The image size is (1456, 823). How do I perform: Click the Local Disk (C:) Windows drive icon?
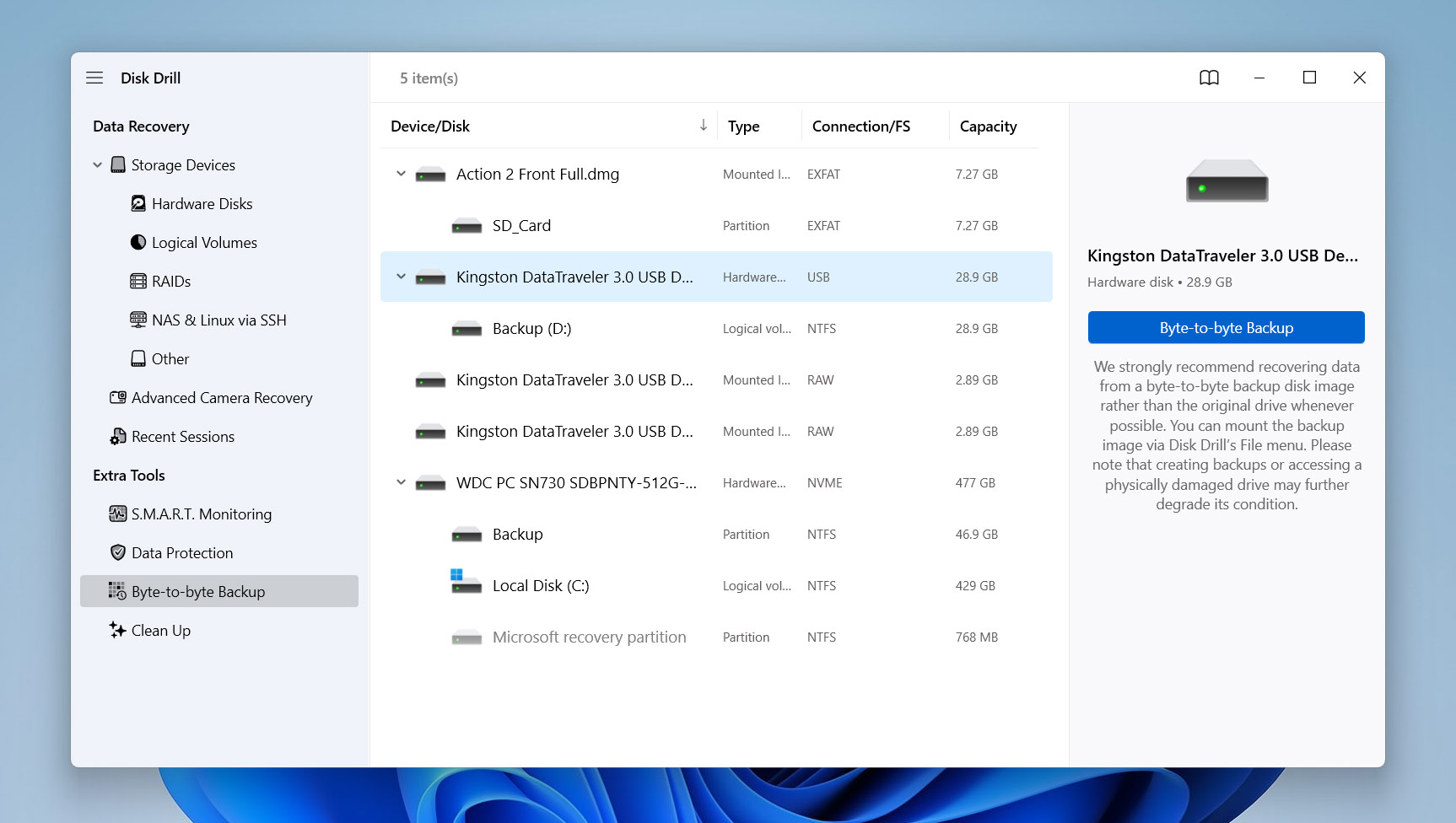(x=466, y=582)
